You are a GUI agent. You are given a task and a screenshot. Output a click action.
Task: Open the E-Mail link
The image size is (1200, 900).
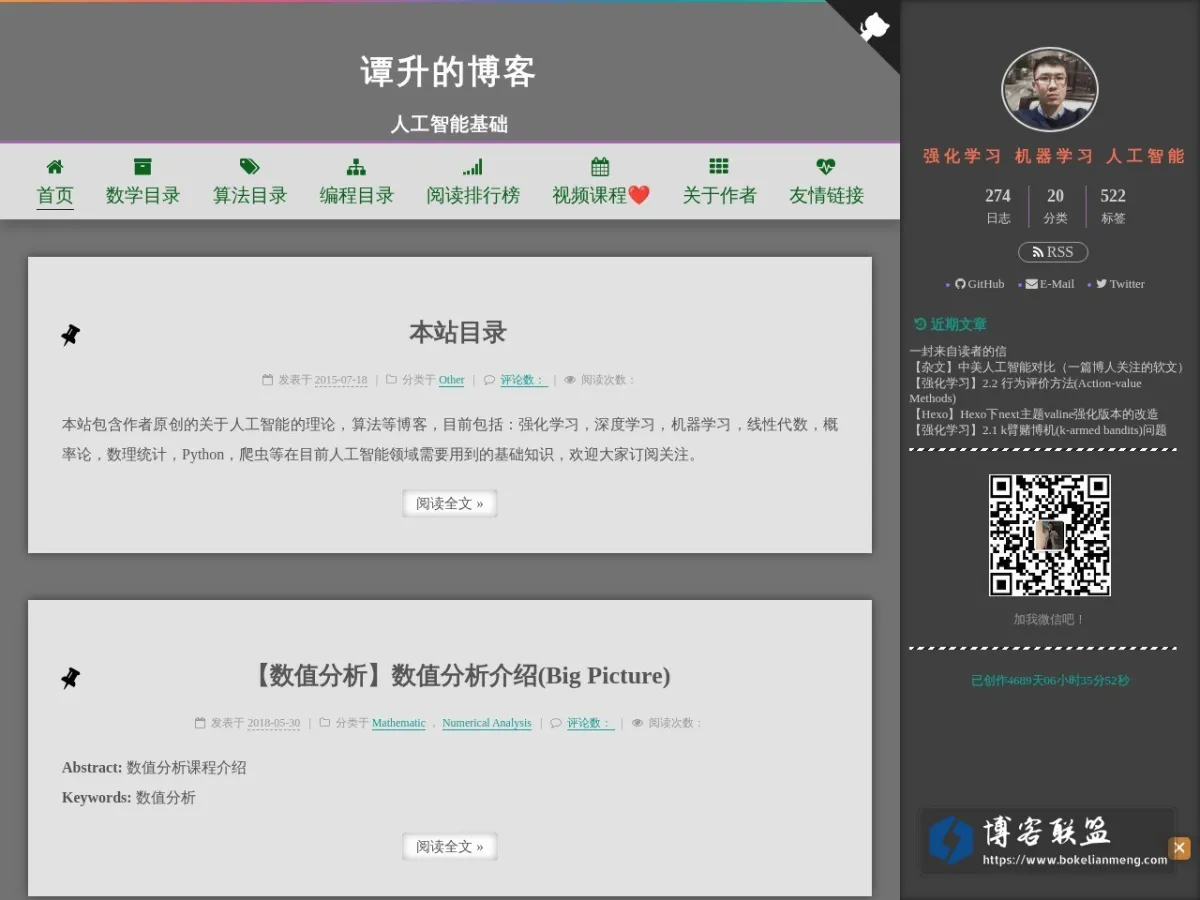(x=1050, y=284)
